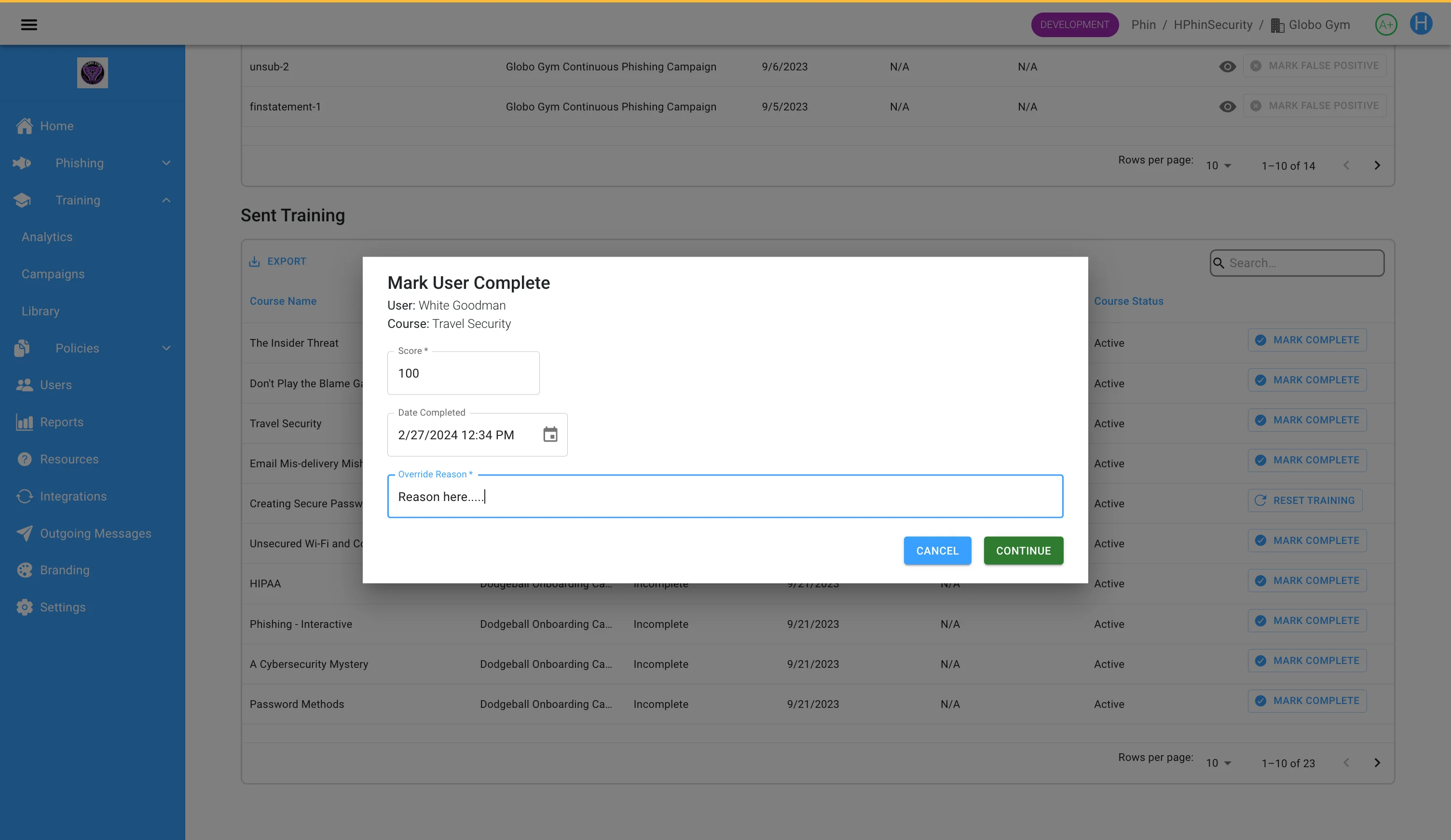This screenshot has height=840, width=1451.
Task: Cancel the Mark User Complete dialog
Action: pos(937,551)
